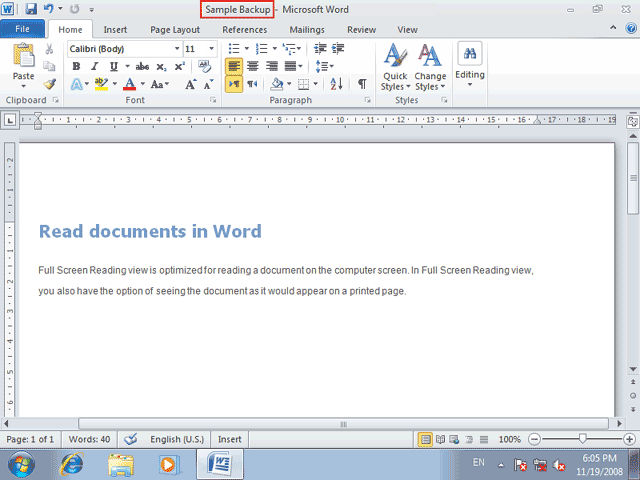Open the File tab
Viewport: 640px width, 480px height.
(x=22, y=29)
